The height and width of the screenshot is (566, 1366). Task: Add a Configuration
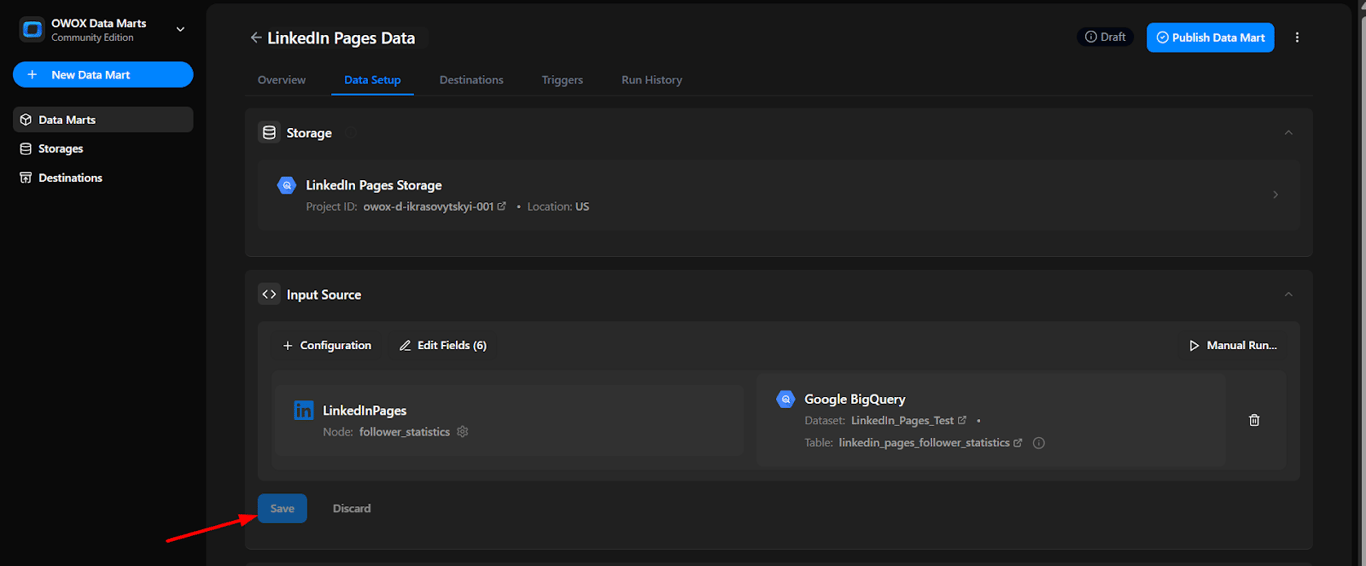pyautogui.click(x=327, y=345)
